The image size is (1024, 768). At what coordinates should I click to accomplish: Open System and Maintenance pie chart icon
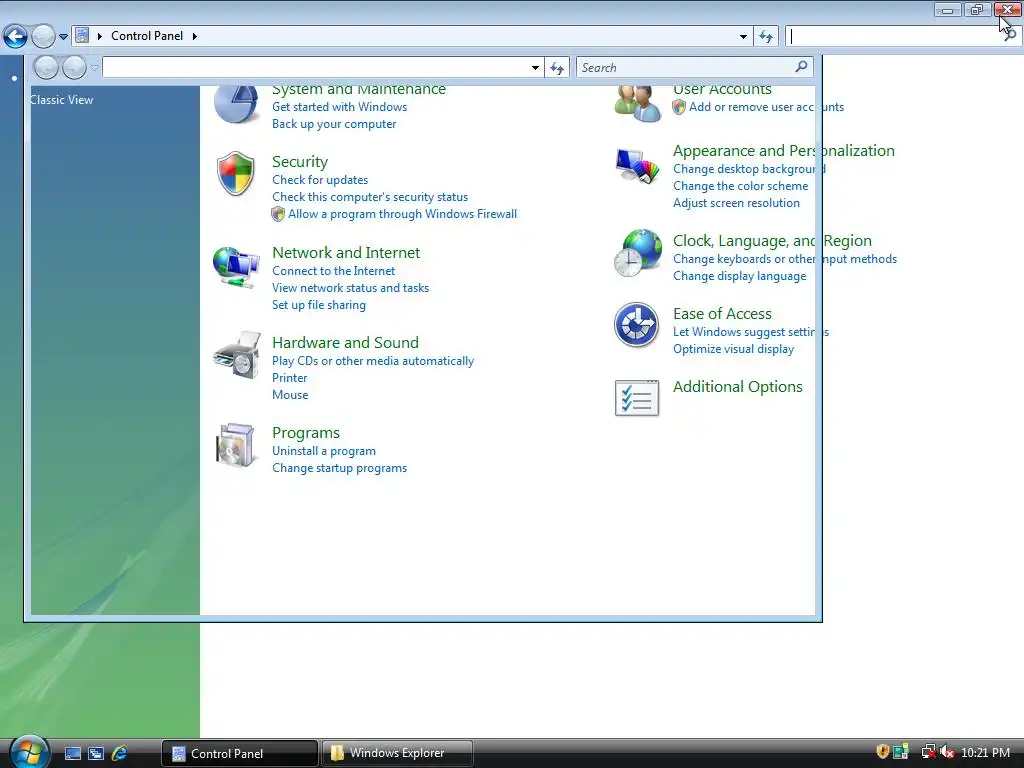(x=236, y=104)
